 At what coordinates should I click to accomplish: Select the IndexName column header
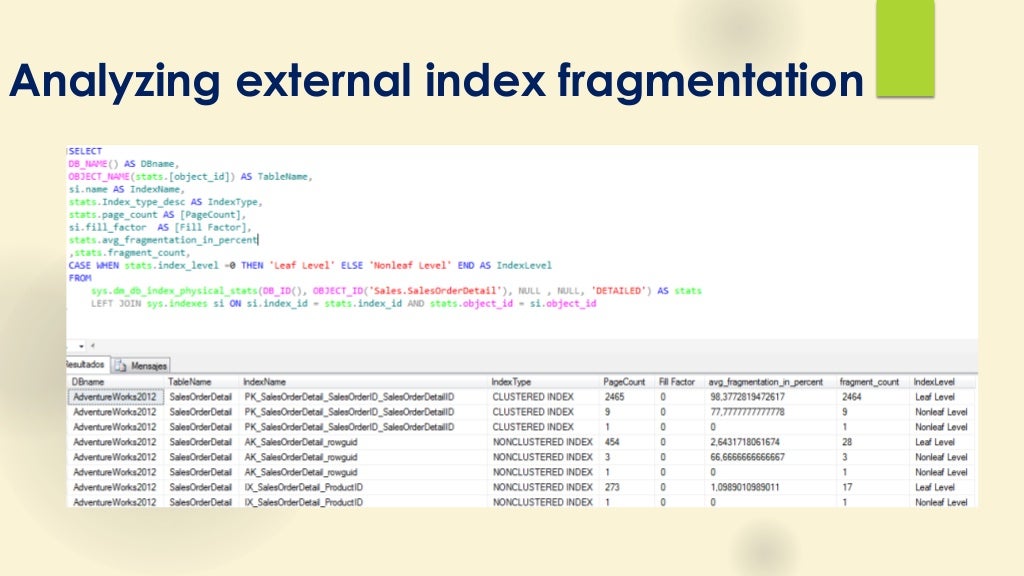tap(264, 382)
